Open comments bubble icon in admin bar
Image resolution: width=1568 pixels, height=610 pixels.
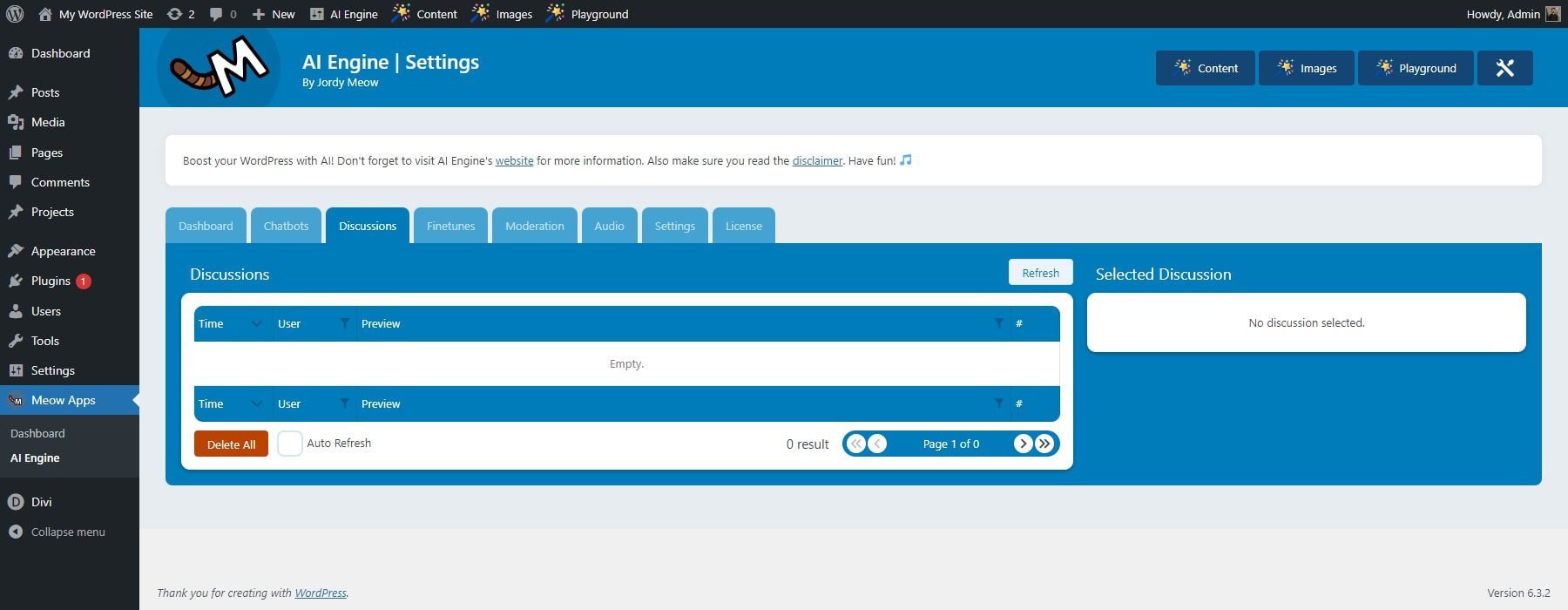(x=222, y=14)
